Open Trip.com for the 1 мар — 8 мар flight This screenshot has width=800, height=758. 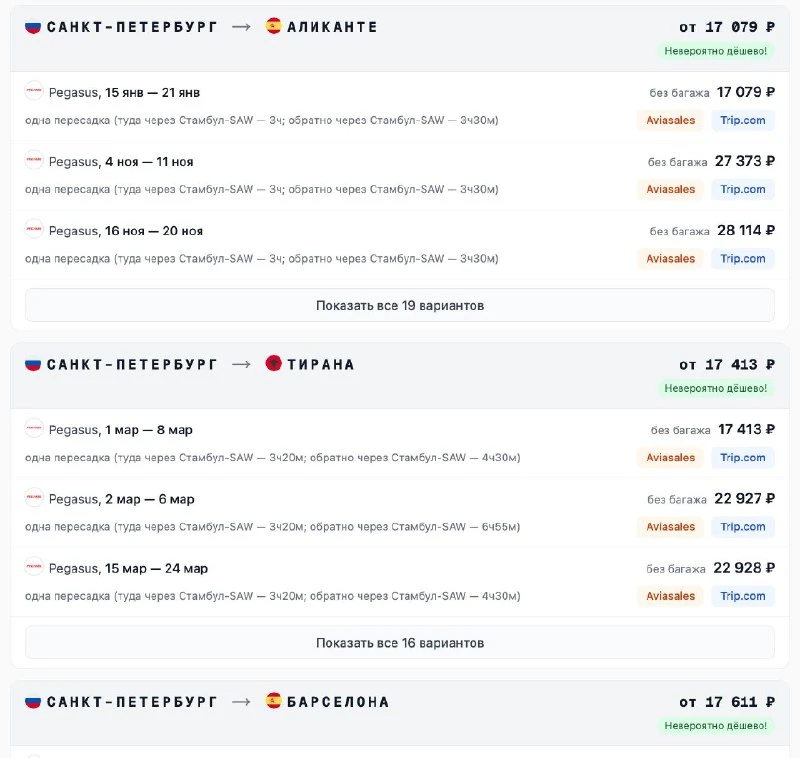coord(743,458)
